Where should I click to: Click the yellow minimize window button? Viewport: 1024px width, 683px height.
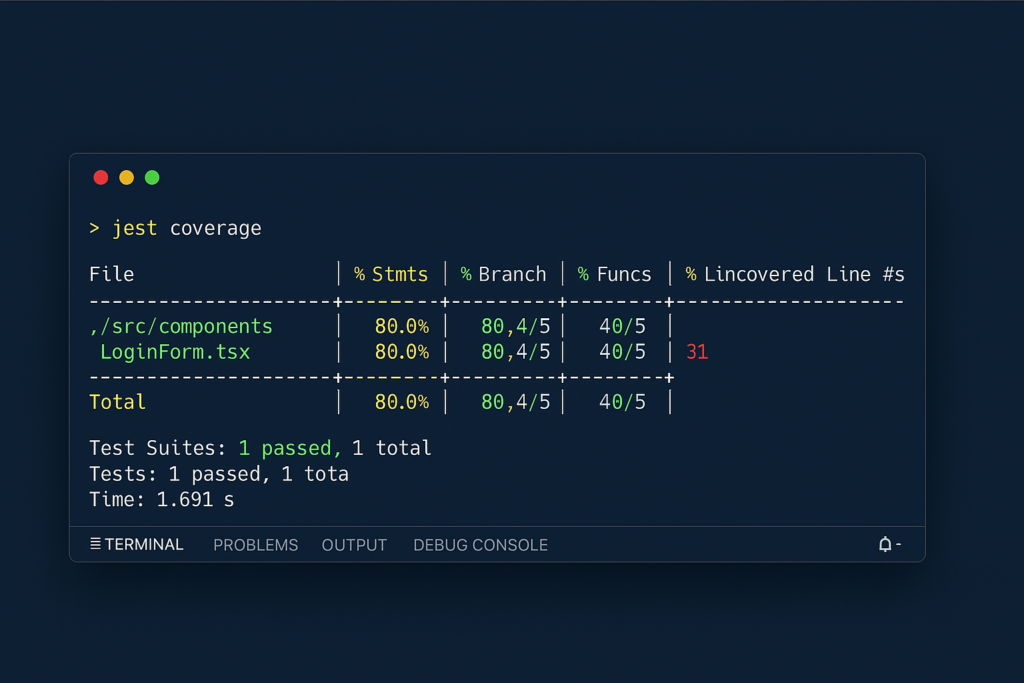(x=126, y=178)
